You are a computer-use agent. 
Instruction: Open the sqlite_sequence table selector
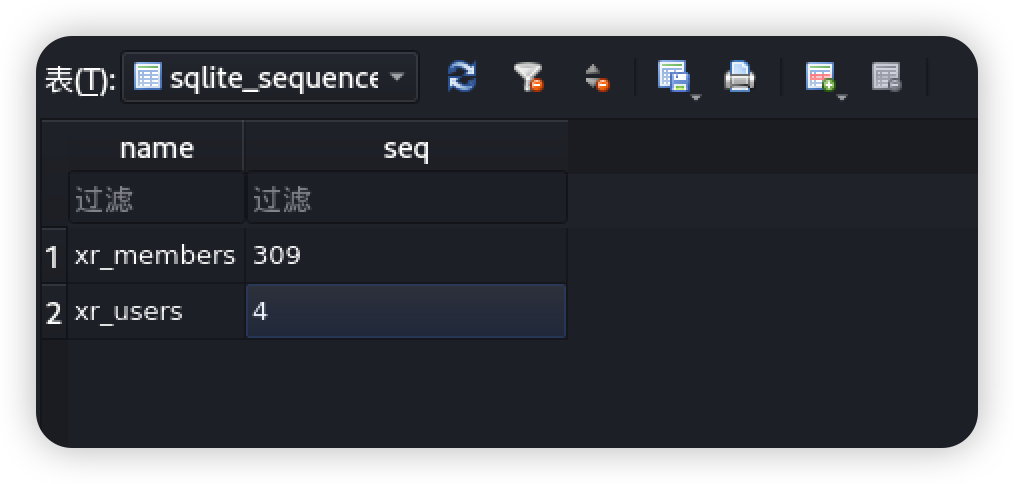coord(270,78)
